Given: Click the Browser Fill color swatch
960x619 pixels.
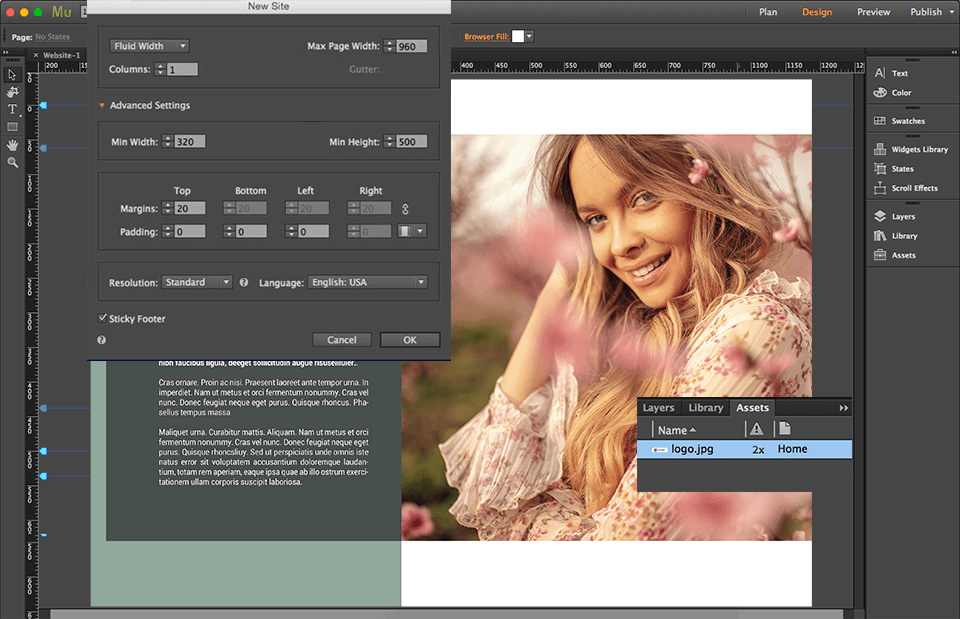Looking at the screenshot, I should [x=518, y=37].
